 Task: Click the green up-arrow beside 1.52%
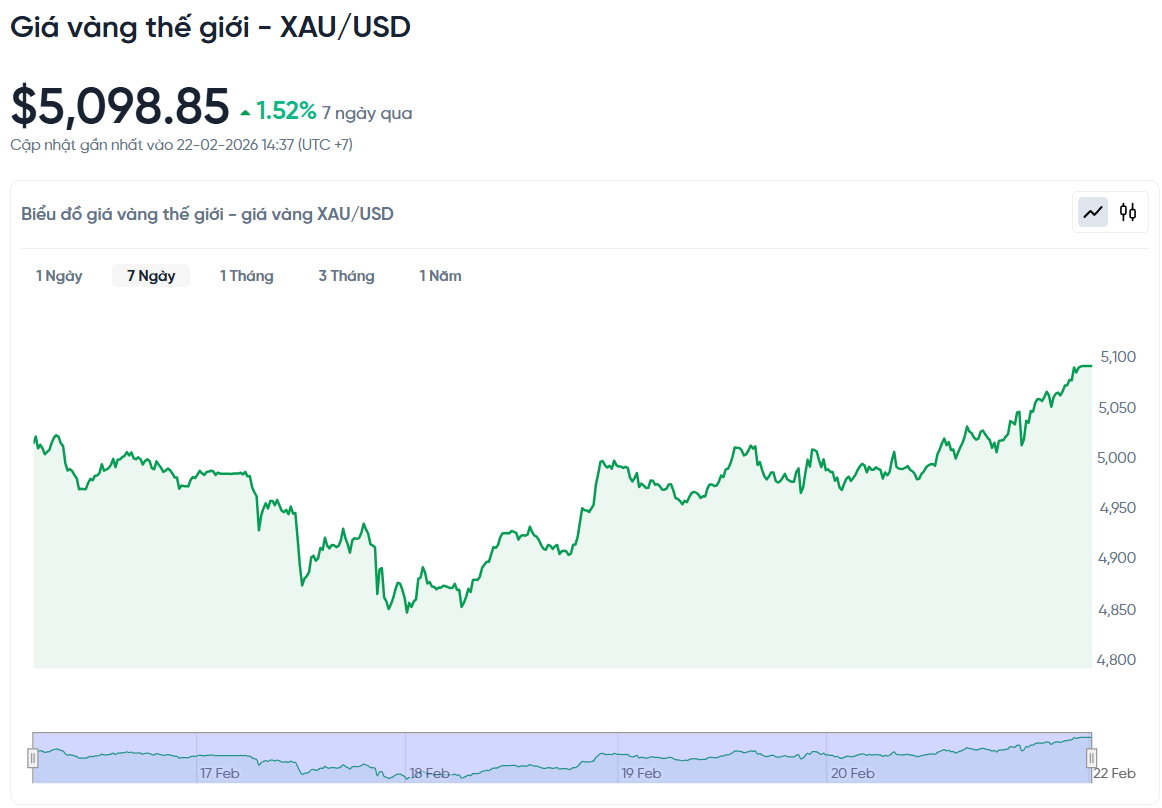pyautogui.click(x=245, y=113)
